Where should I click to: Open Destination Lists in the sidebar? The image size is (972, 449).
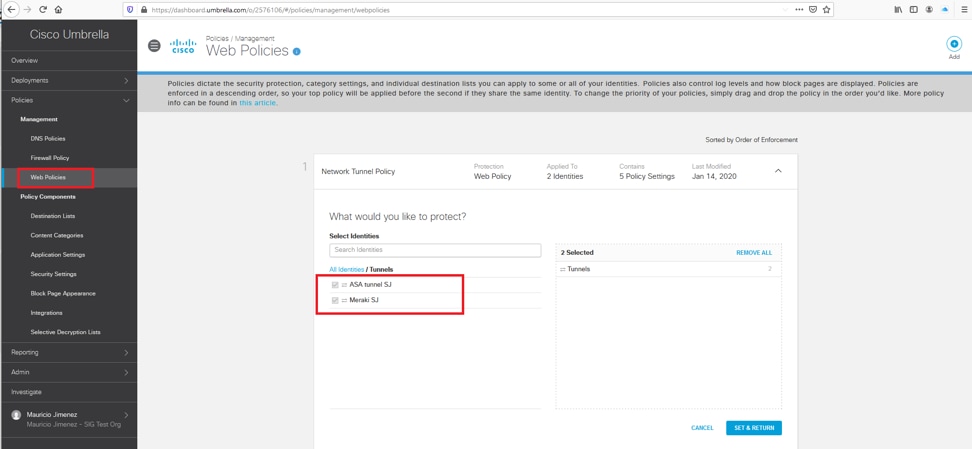click(x=53, y=216)
